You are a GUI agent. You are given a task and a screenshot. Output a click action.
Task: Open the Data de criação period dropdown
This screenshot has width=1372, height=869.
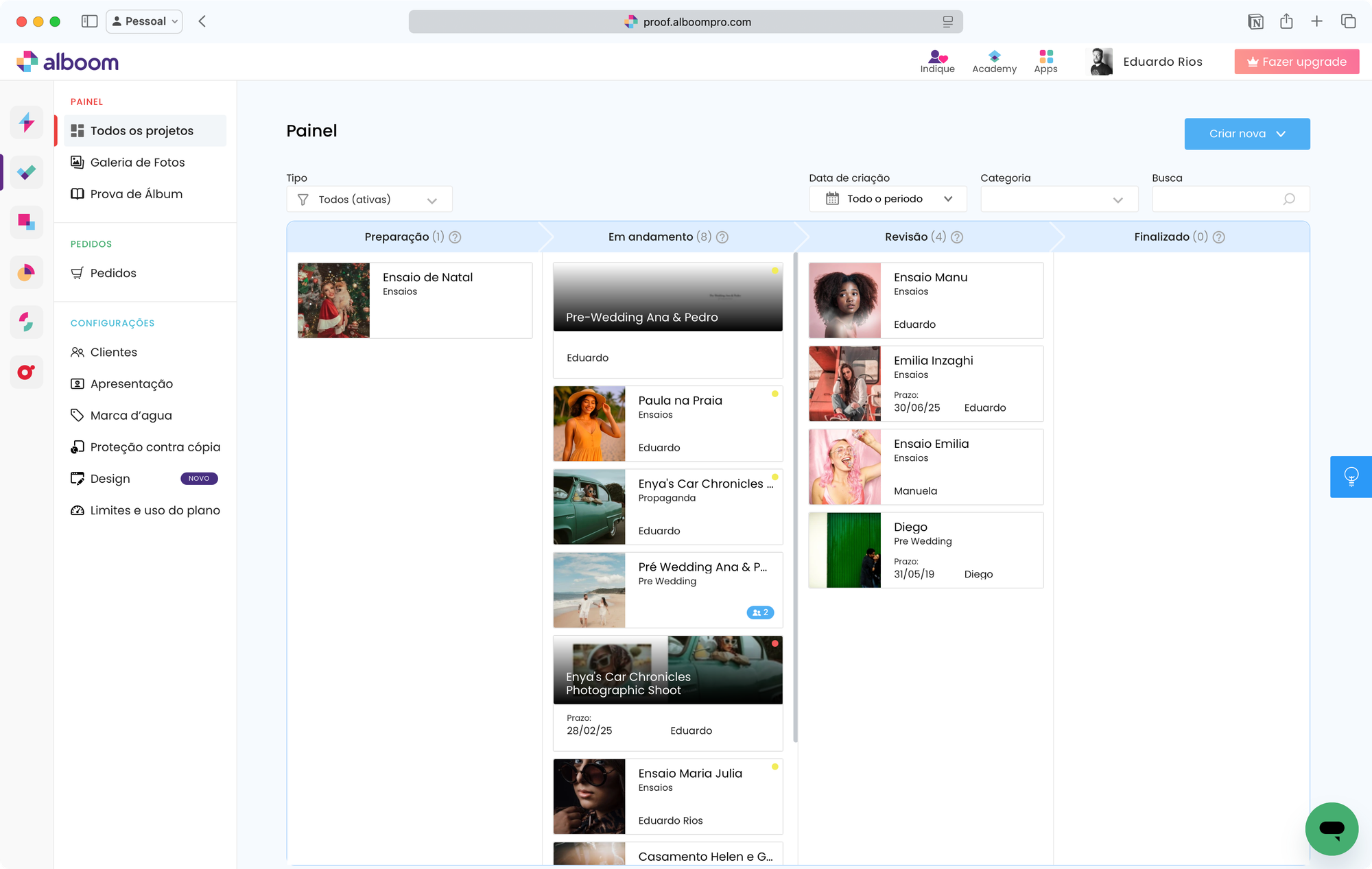pyautogui.click(x=888, y=199)
